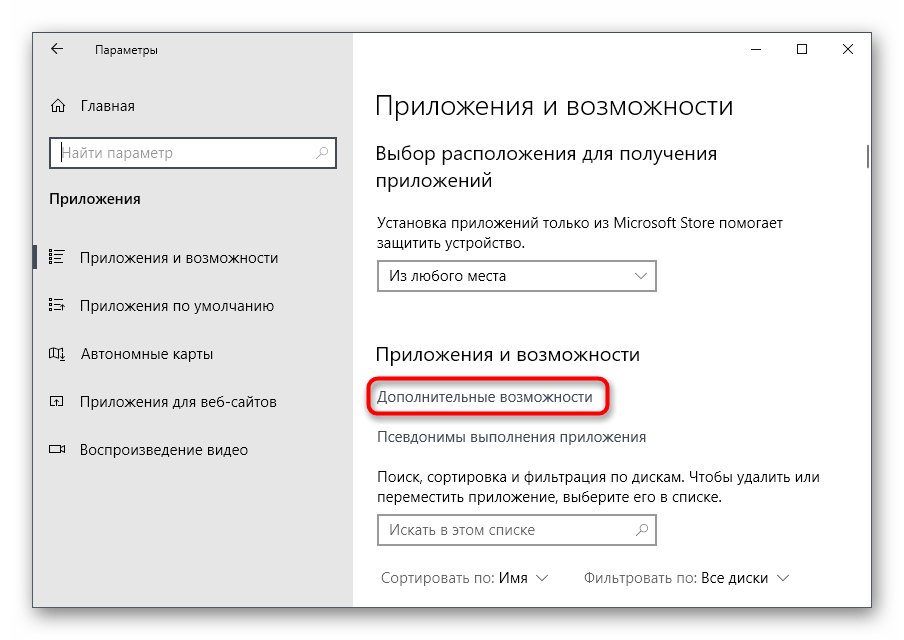Open the Из любого места dropdown

[516, 276]
